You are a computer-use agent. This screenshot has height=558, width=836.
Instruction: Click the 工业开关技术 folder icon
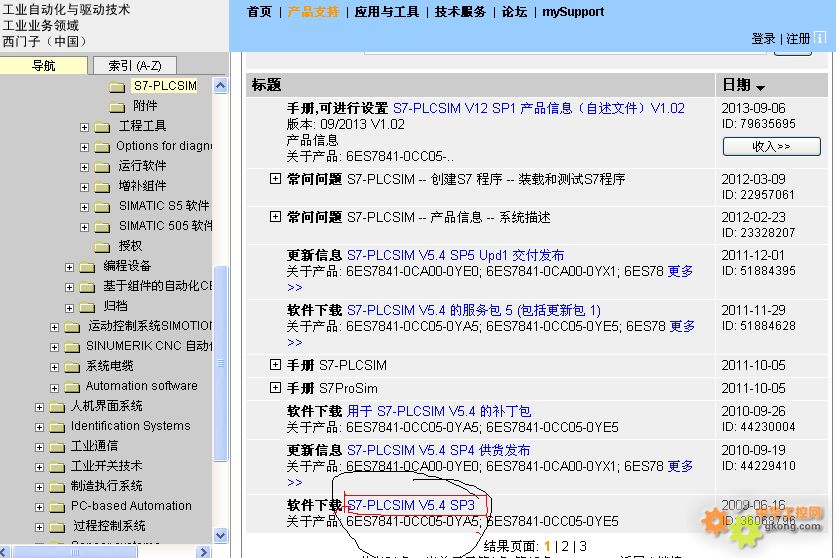(58, 467)
